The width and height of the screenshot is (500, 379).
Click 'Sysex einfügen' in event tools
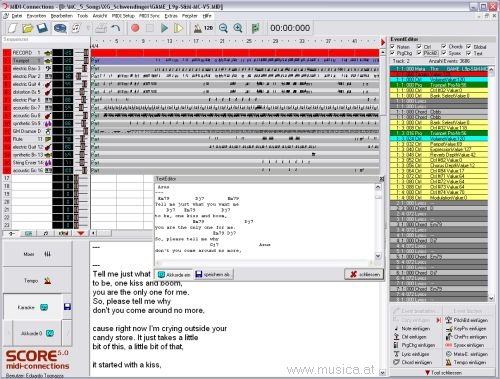point(465,345)
